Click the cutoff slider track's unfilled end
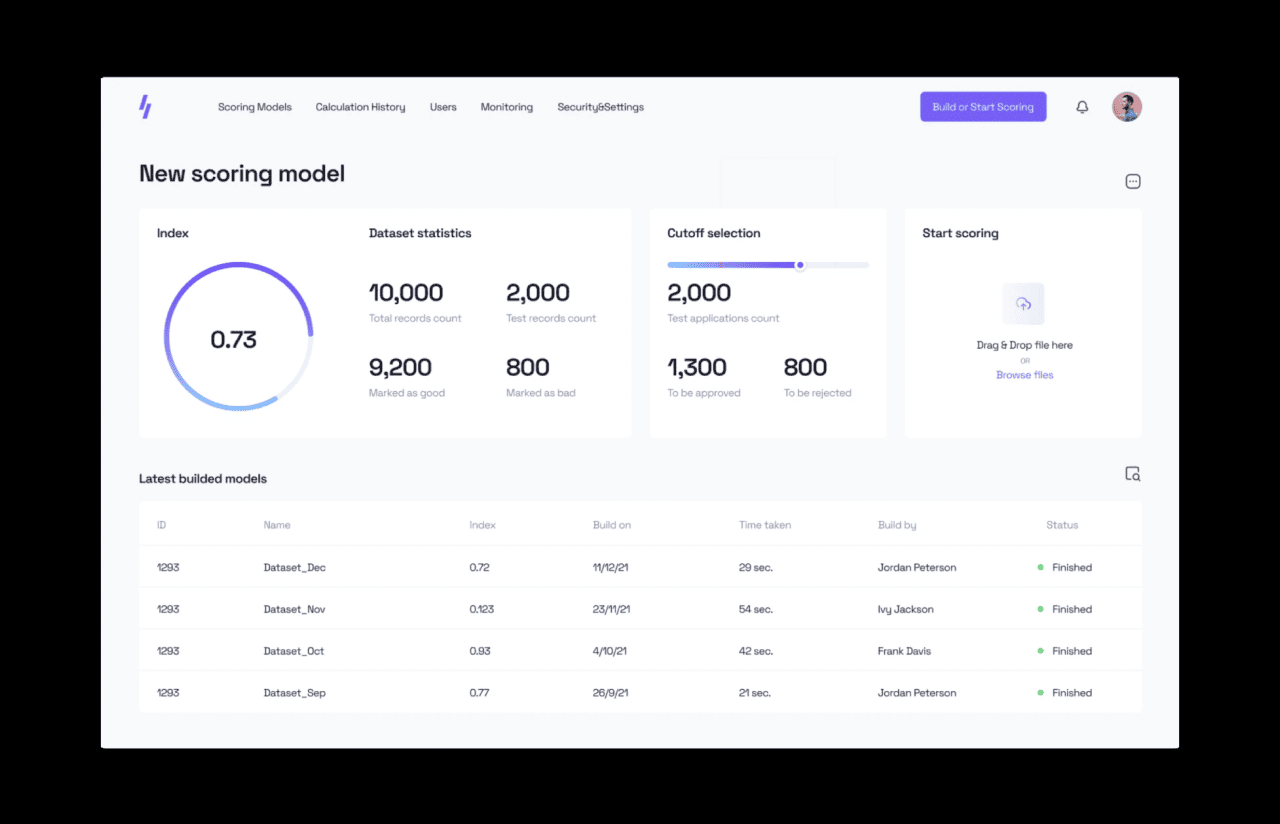 (837, 265)
